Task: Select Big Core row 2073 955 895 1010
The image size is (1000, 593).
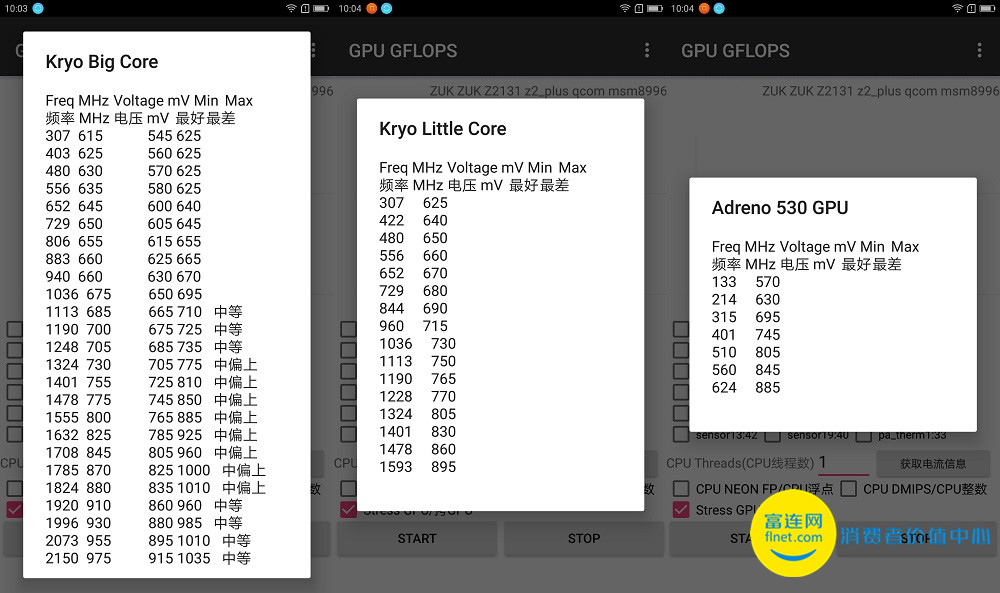Action: [148, 541]
